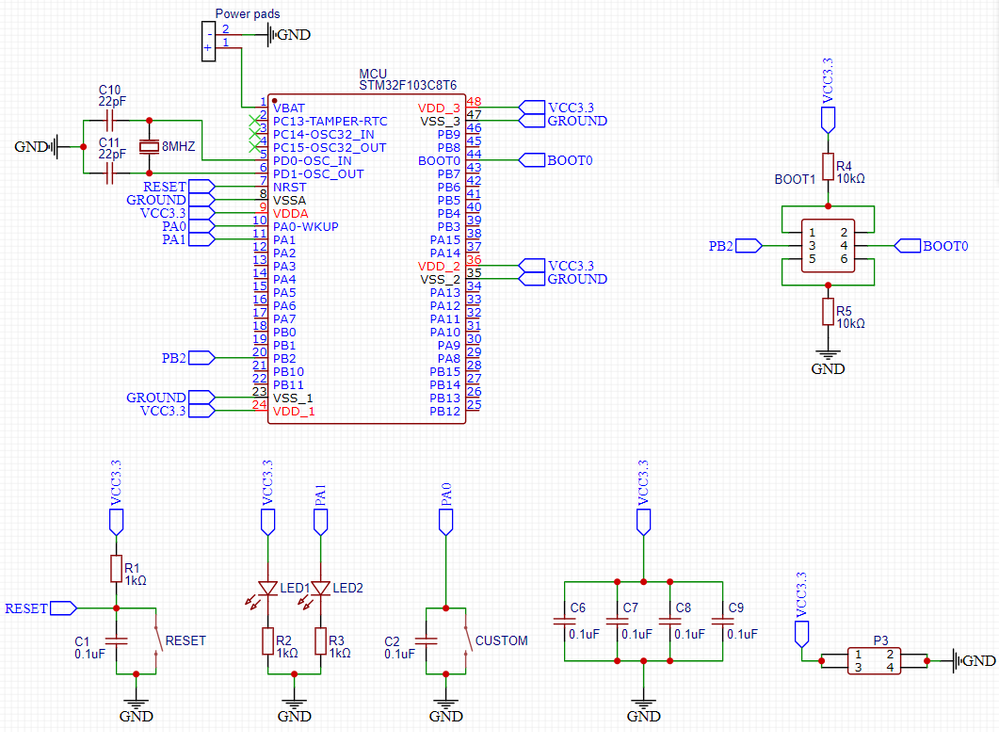Click the PA0-WKUP pin name

pos(306,227)
